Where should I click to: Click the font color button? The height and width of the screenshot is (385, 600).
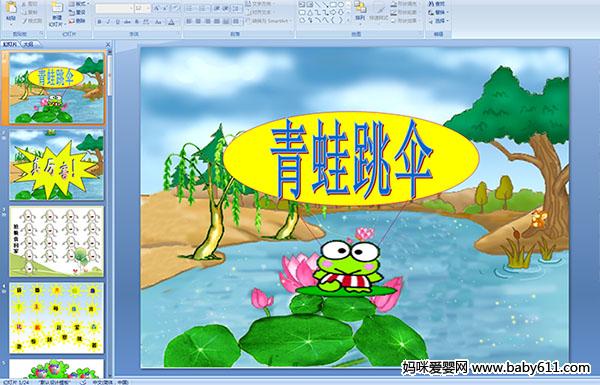pos(171,22)
